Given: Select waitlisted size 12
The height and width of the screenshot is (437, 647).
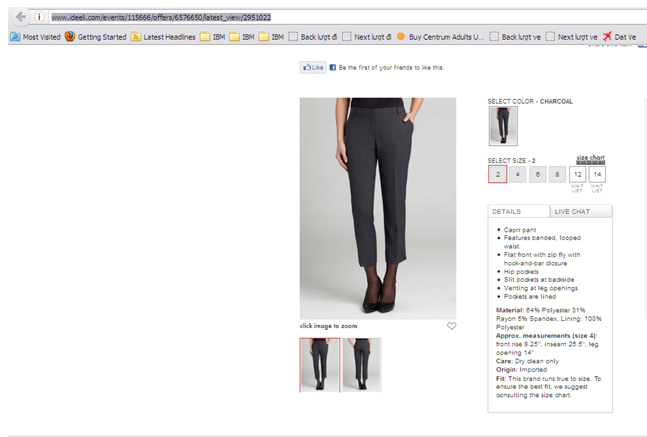Looking at the screenshot, I should pyautogui.click(x=576, y=174).
